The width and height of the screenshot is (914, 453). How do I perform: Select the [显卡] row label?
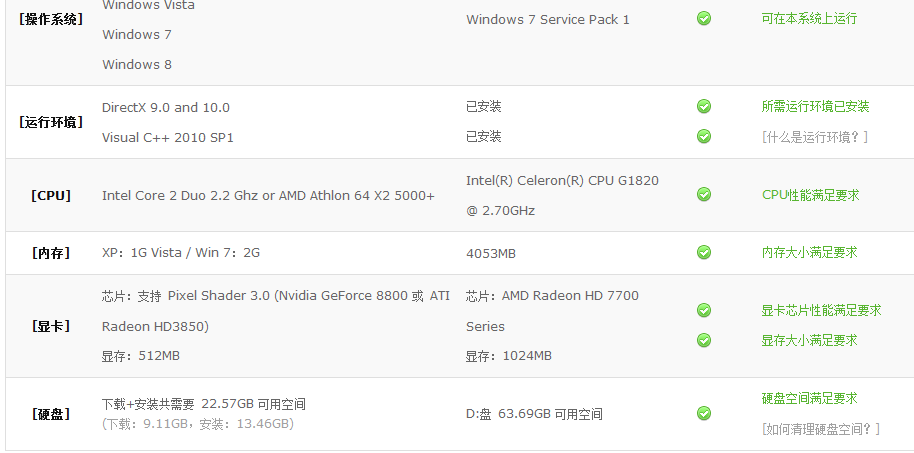(51, 326)
